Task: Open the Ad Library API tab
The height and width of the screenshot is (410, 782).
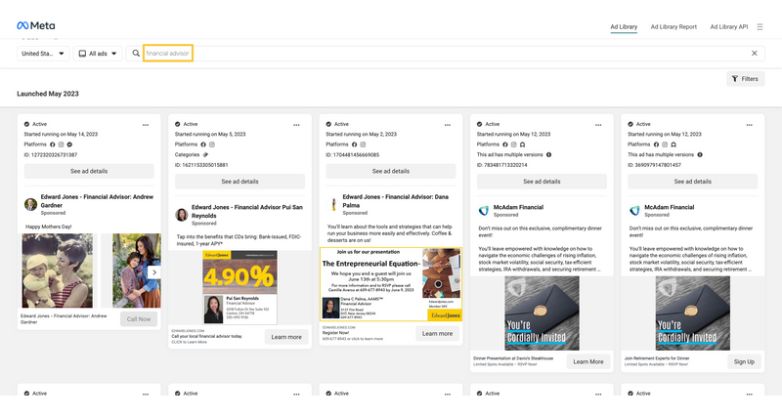Action: [729, 27]
